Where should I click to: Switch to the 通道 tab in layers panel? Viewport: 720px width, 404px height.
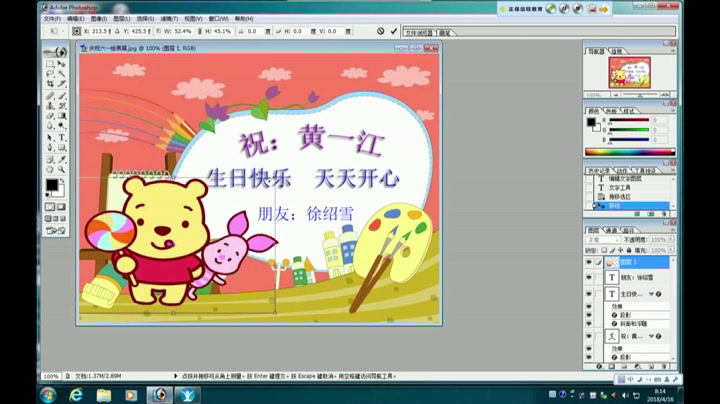611,229
